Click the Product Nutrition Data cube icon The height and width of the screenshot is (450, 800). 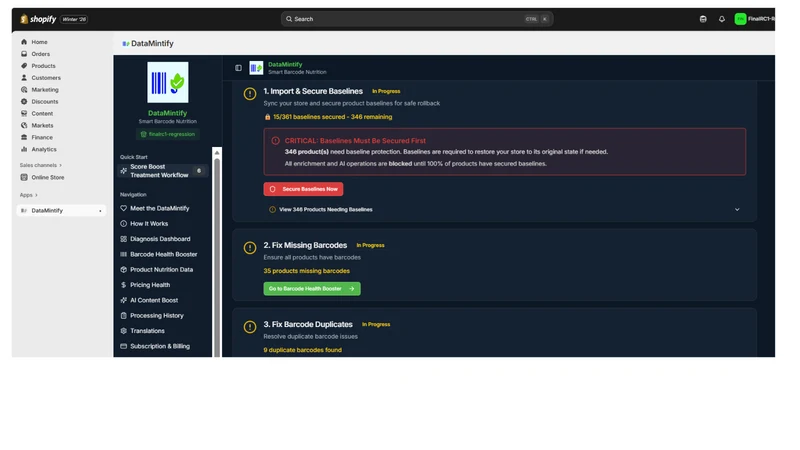(x=123, y=269)
